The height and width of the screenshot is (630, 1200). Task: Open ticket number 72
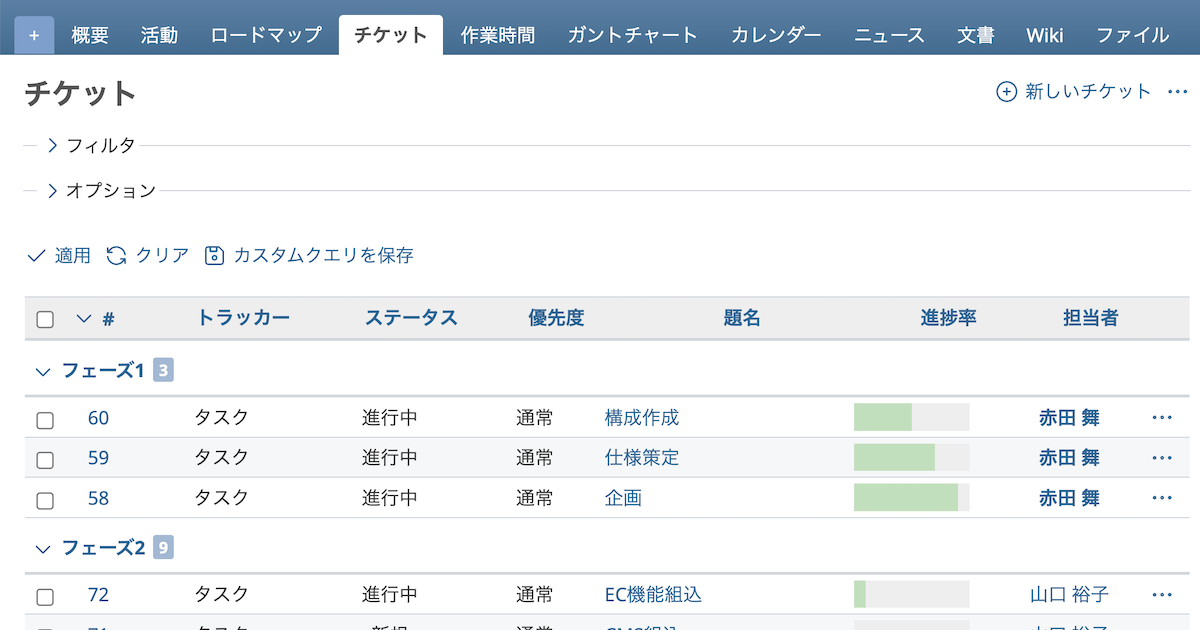click(98, 595)
